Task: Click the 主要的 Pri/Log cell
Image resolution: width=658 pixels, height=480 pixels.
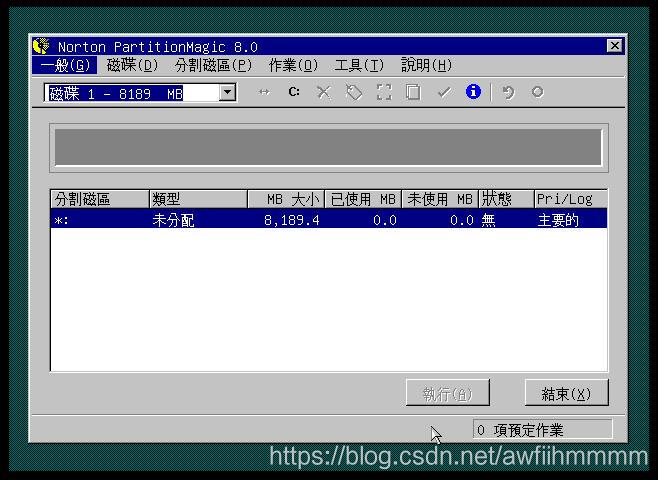Action: point(558,220)
